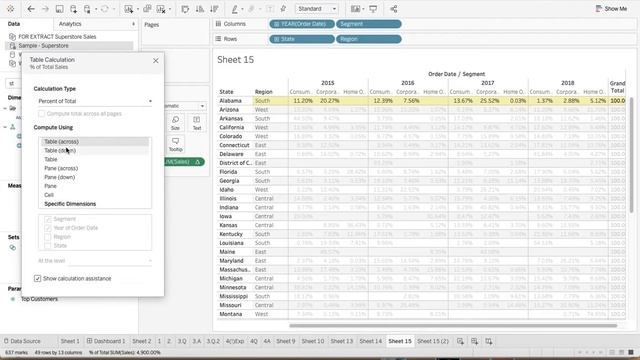
Task: Click the Segment pill on Columns
Action: 369,24
